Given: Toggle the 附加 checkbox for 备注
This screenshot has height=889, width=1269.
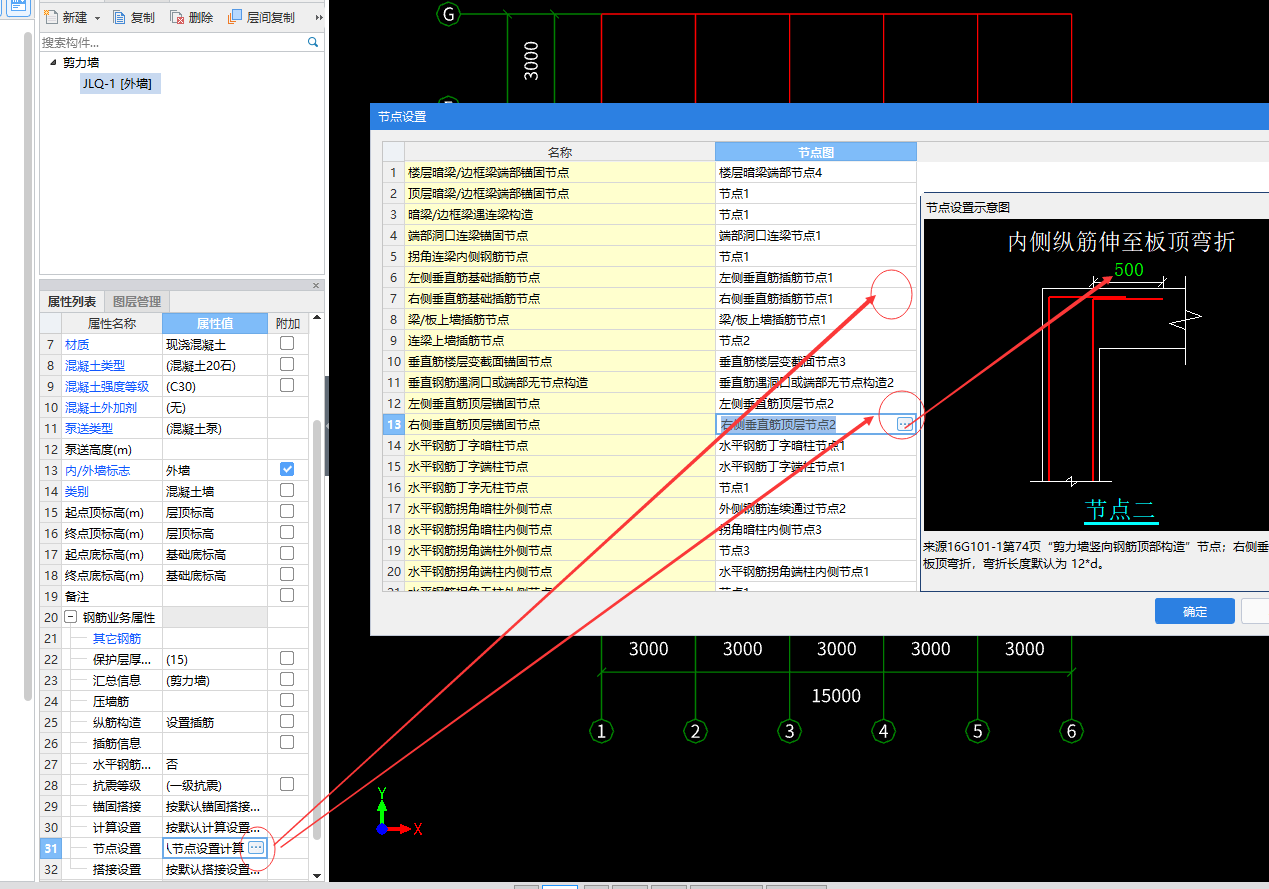Looking at the screenshot, I should click(287, 595).
